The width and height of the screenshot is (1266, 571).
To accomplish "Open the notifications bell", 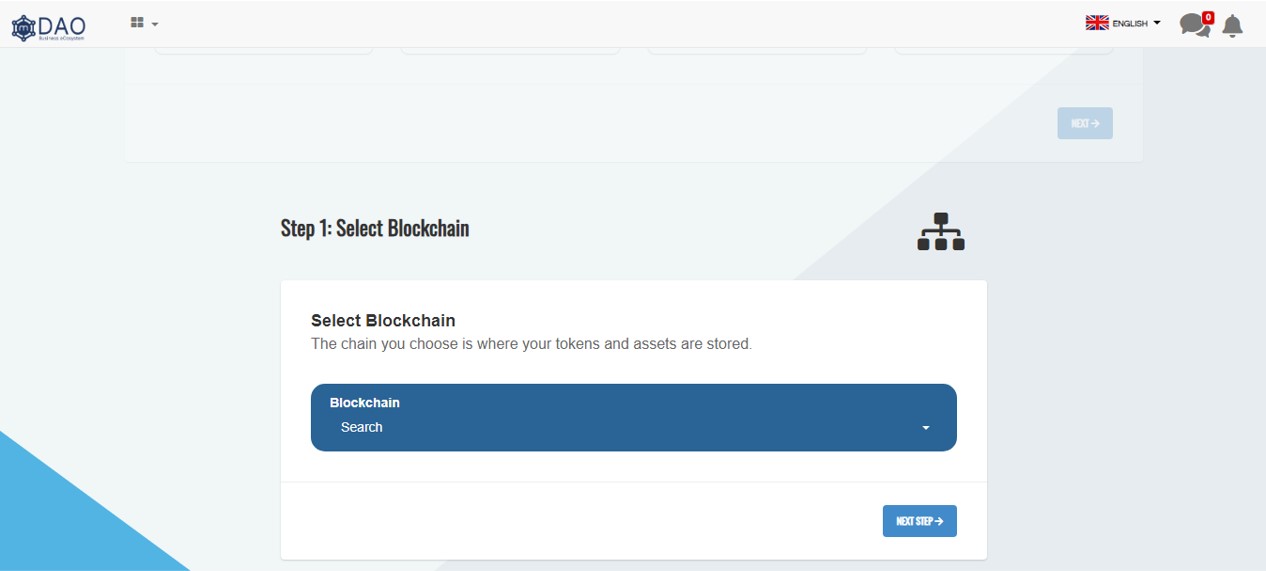I will [x=1233, y=26].
